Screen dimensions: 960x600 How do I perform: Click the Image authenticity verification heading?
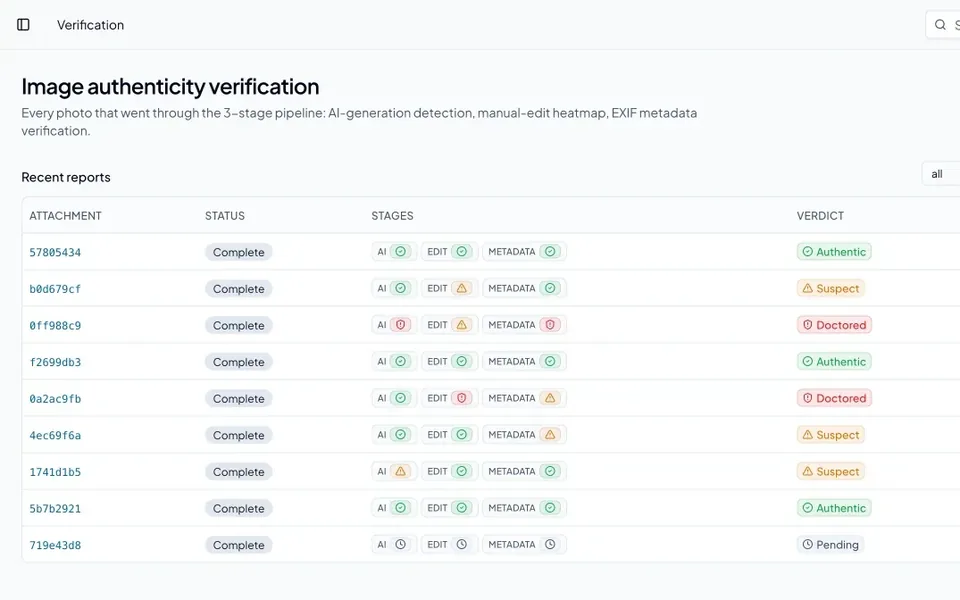pos(170,87)
